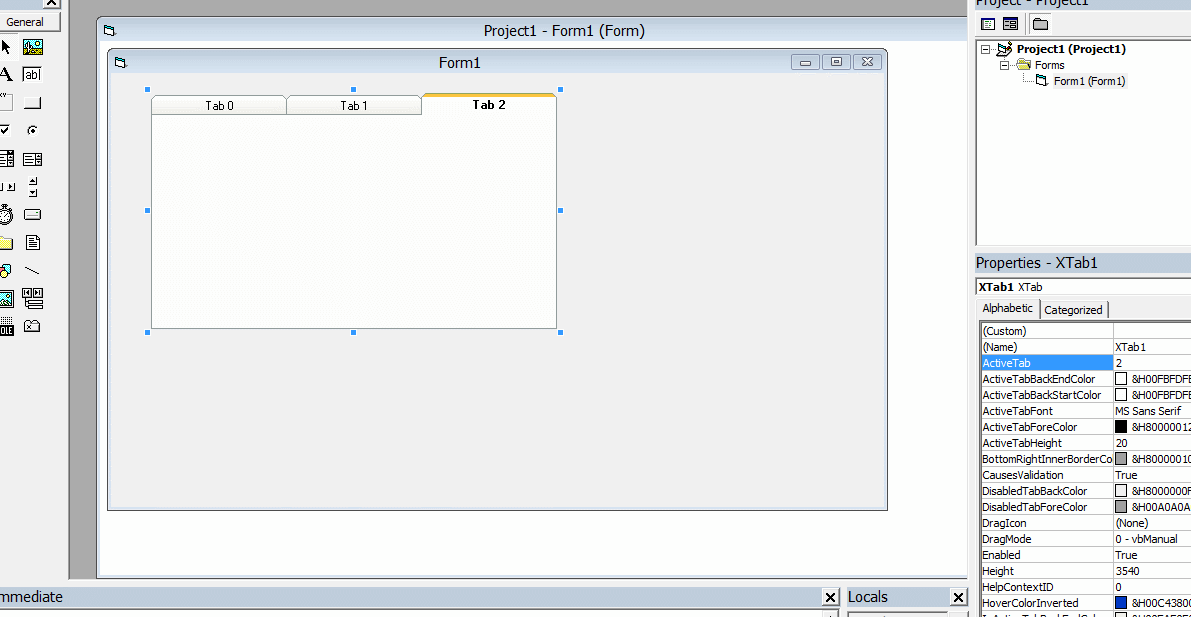Toggle the CausesValidation property value
This screenshot has width=1191, height=617.
click(1150, 475)
